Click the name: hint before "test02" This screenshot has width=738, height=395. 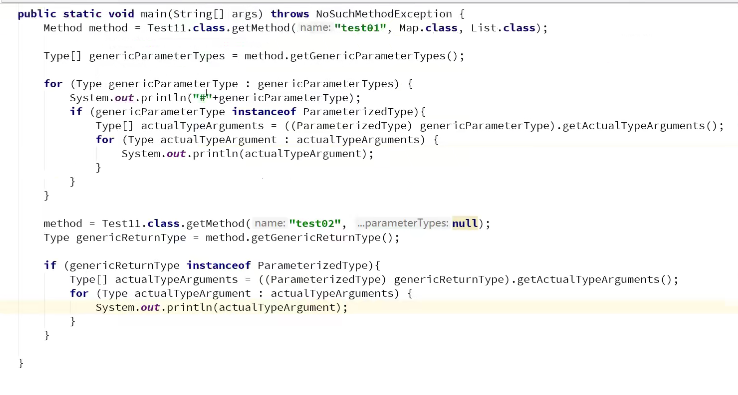tap(270, 223)
